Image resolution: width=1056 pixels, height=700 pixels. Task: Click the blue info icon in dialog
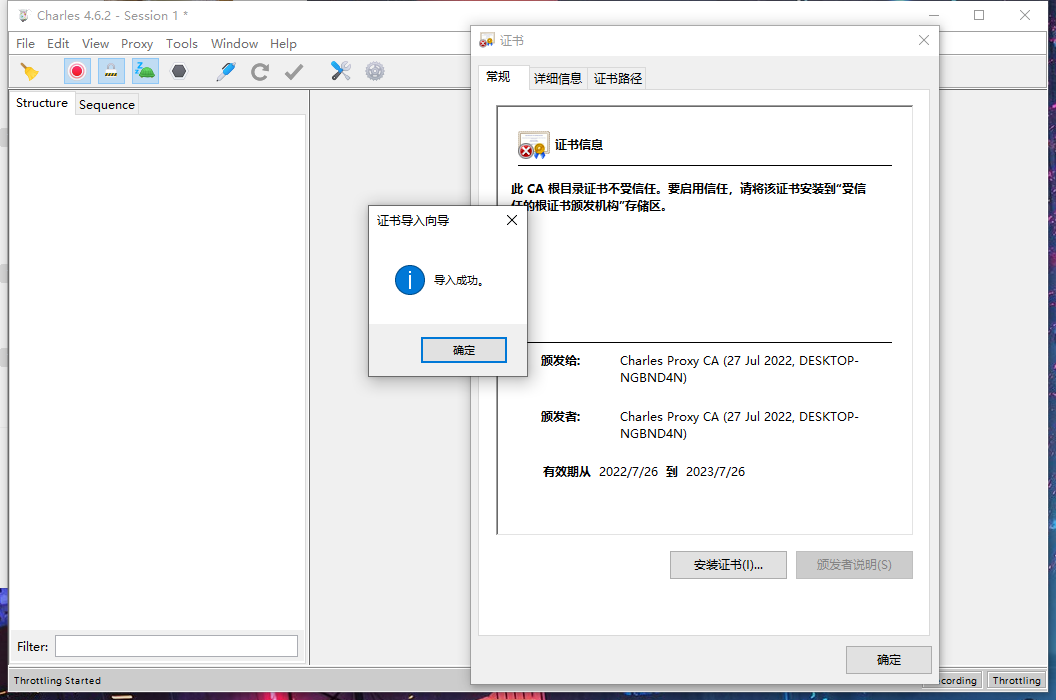(x=409, y=280)
